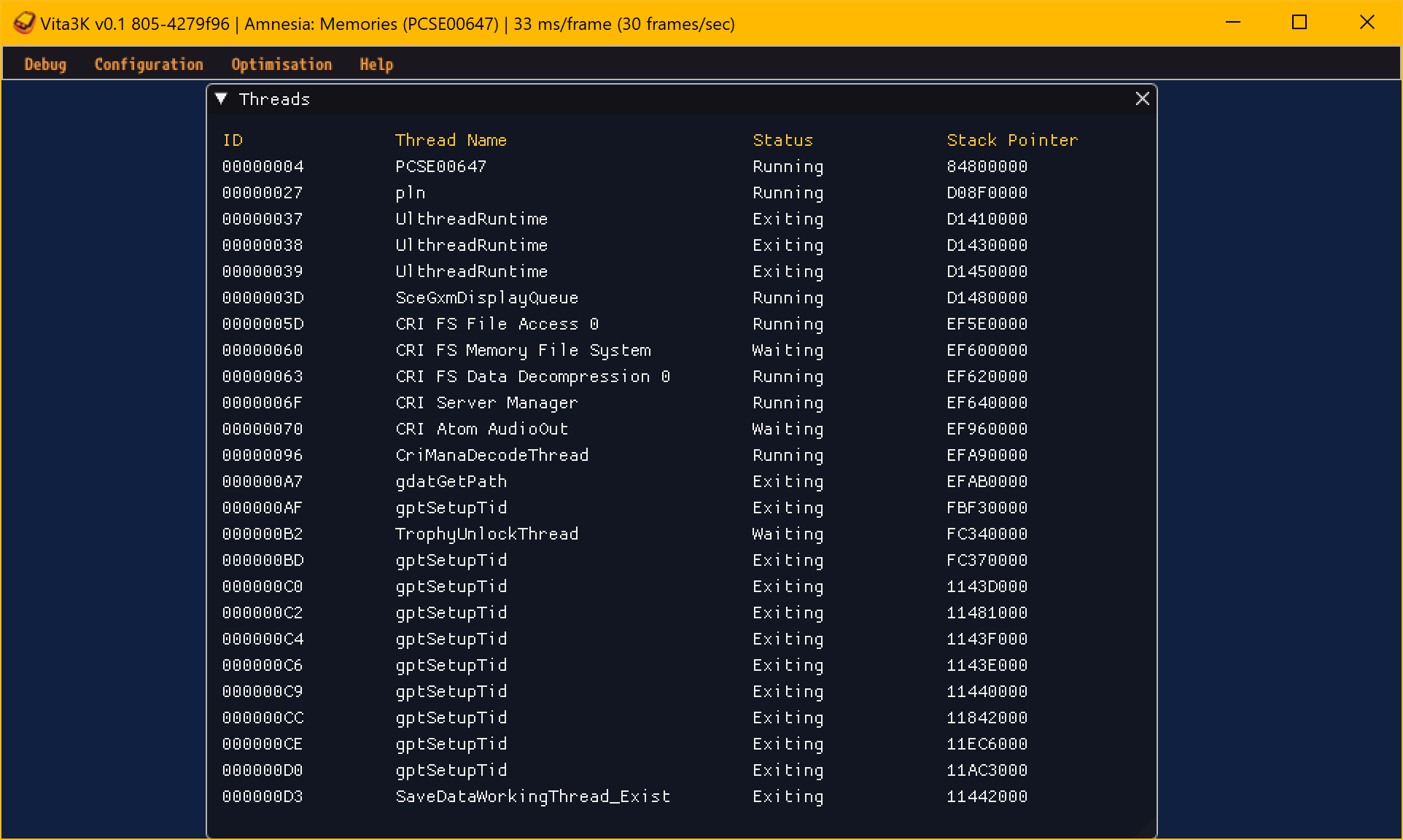Open the Debug menu

pyautogui.click(x=45, y=64)
